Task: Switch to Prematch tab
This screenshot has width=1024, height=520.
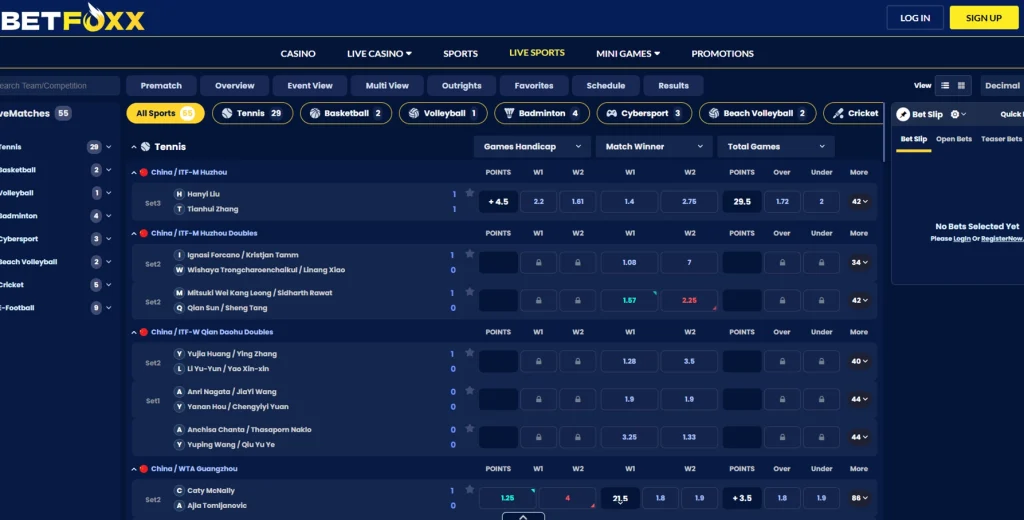Action: (161, 86)
